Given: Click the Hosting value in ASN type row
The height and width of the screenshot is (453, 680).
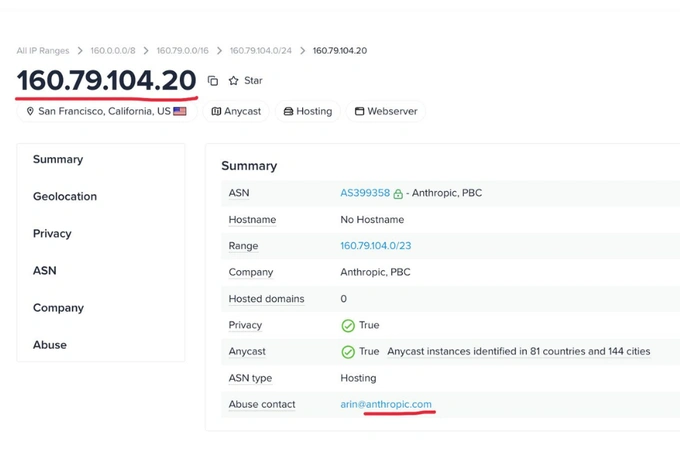Looking at the screenshot, I should click(x=358, y=378).
